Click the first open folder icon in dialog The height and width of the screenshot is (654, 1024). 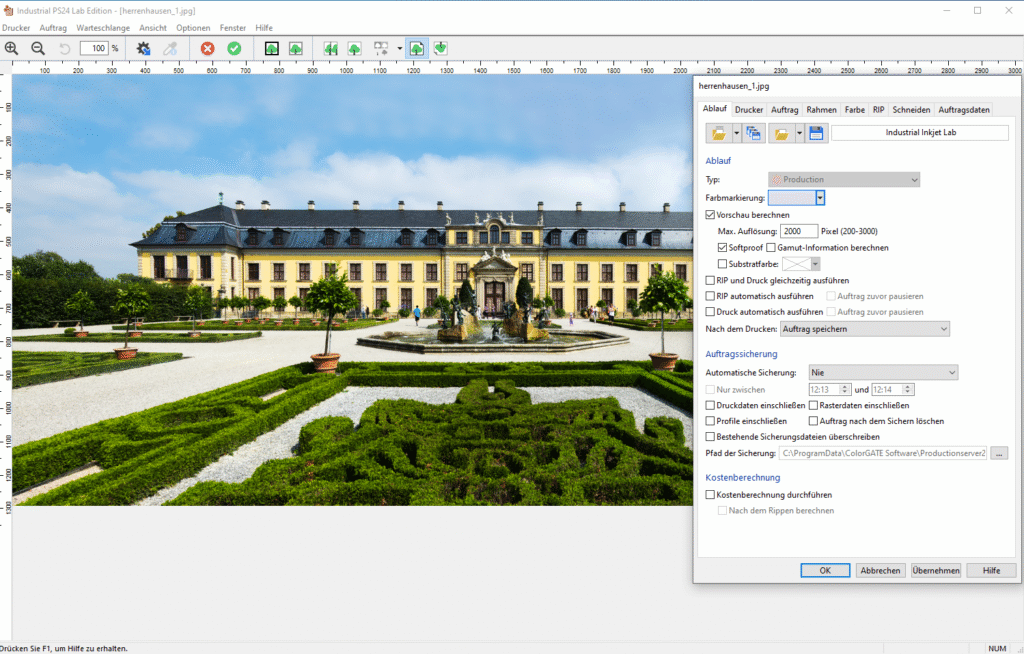[717, 133]
